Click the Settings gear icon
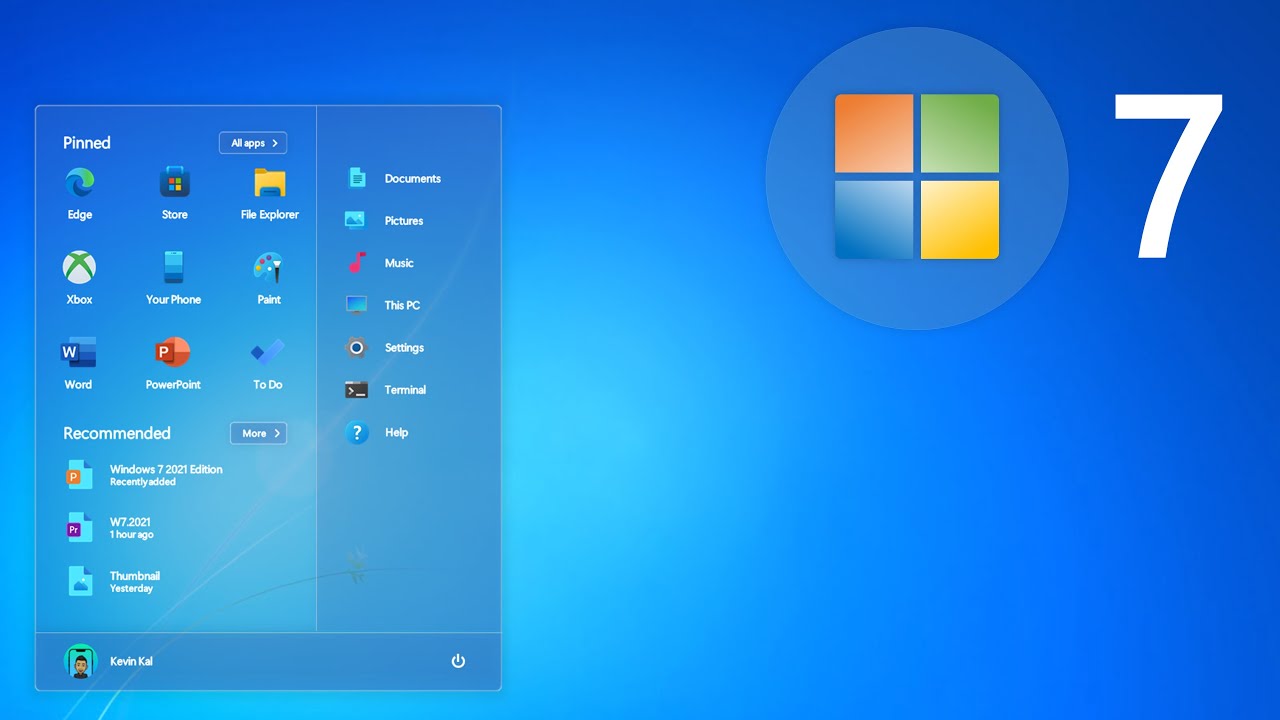 (357, 348)
